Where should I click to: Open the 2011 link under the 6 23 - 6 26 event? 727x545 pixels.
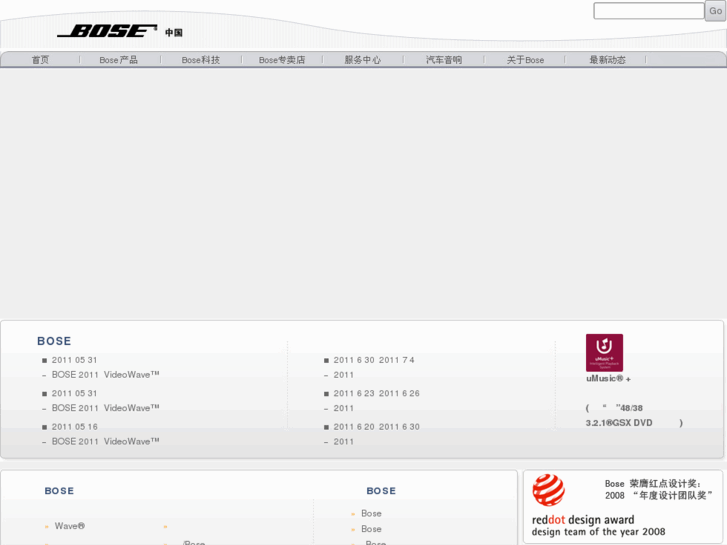click(344, 408)
